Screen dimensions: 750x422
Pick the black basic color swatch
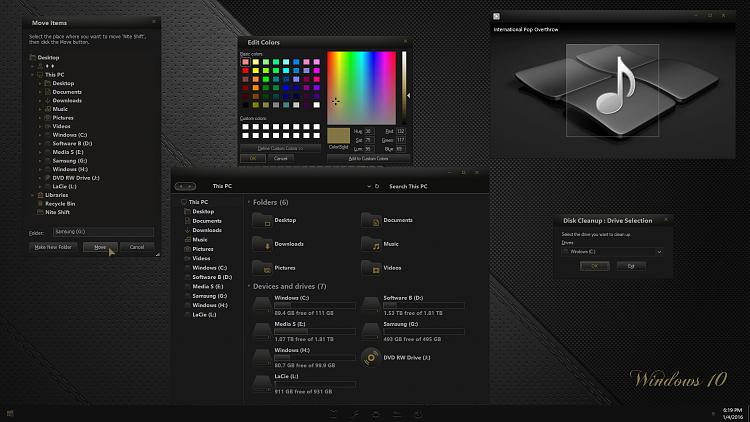pos(245,105)
